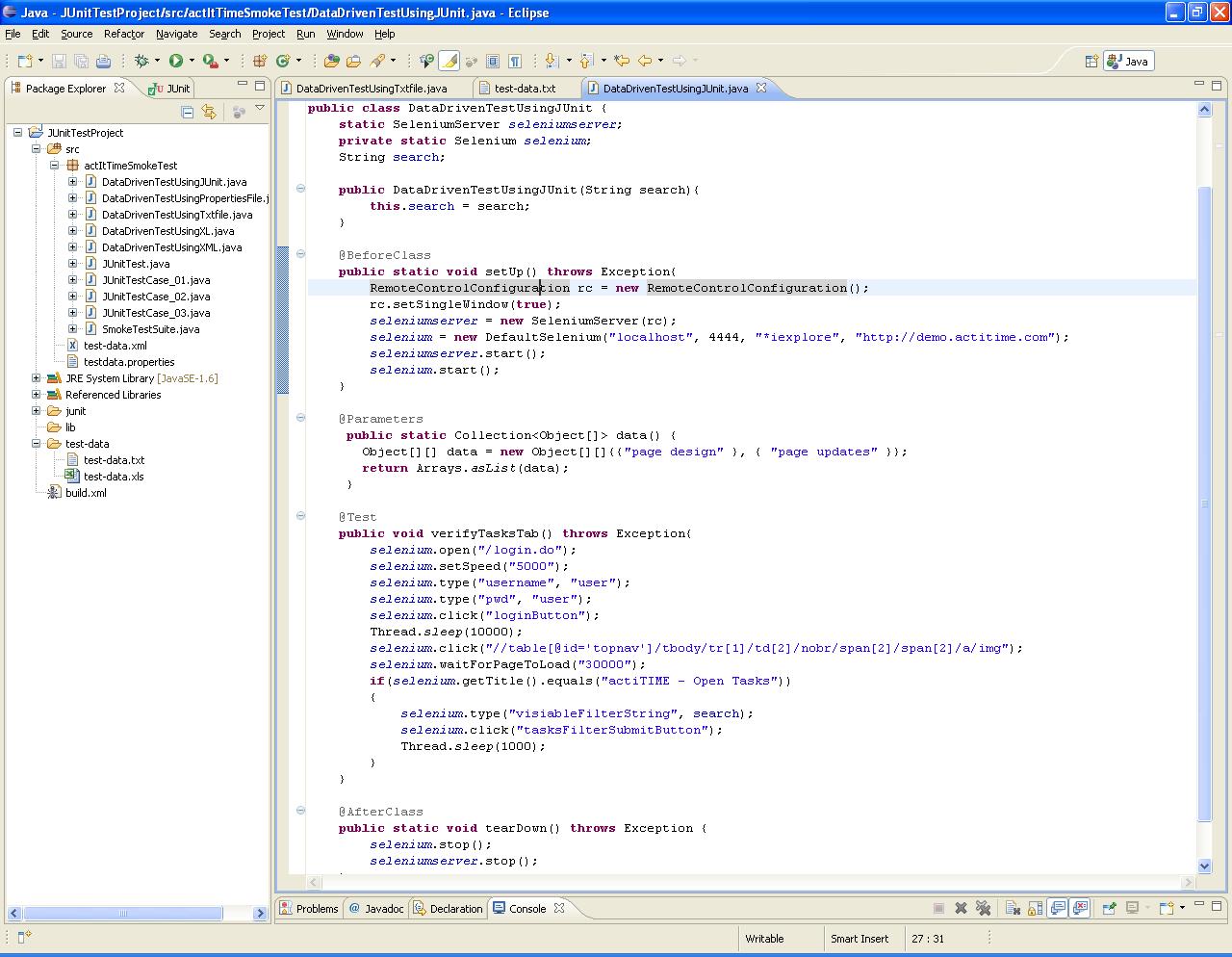Collapse the actItTimeSmokeTest package node
This screenshot has height=957, width=1232.
tap(55, 166)
